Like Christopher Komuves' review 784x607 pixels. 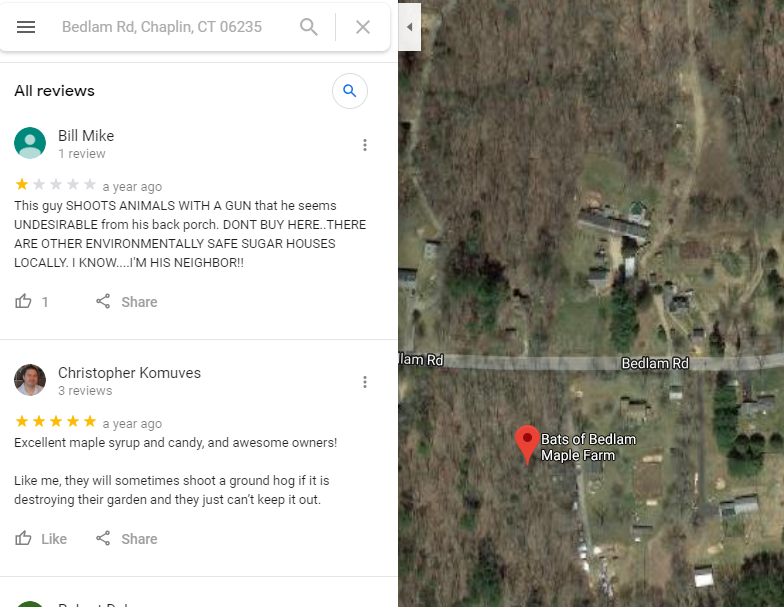pyautogui.click(x=40, y=538)
